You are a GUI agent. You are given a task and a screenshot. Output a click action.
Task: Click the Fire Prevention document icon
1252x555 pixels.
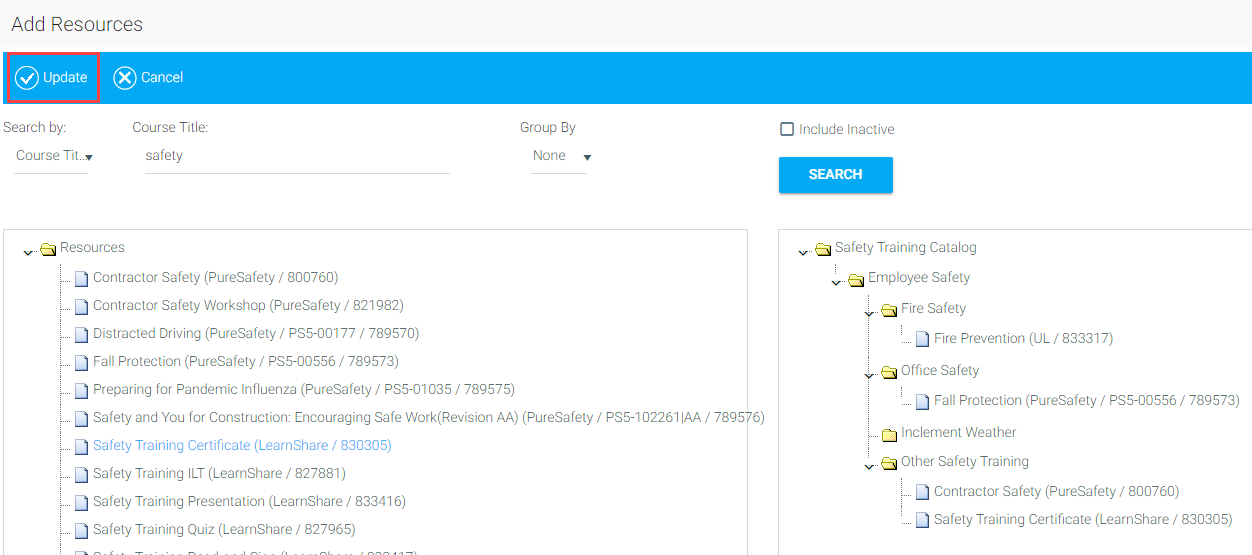pos(922,339)
